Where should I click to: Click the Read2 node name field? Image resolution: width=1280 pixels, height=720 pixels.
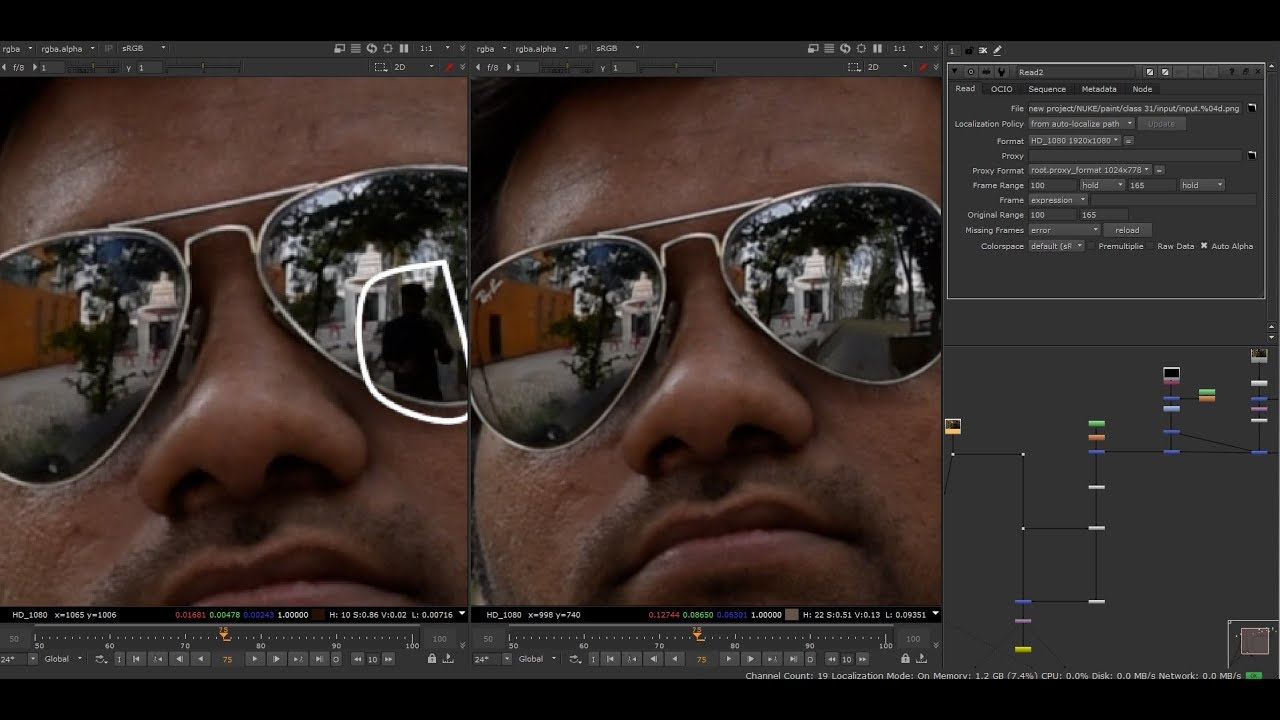[1075, 72]
